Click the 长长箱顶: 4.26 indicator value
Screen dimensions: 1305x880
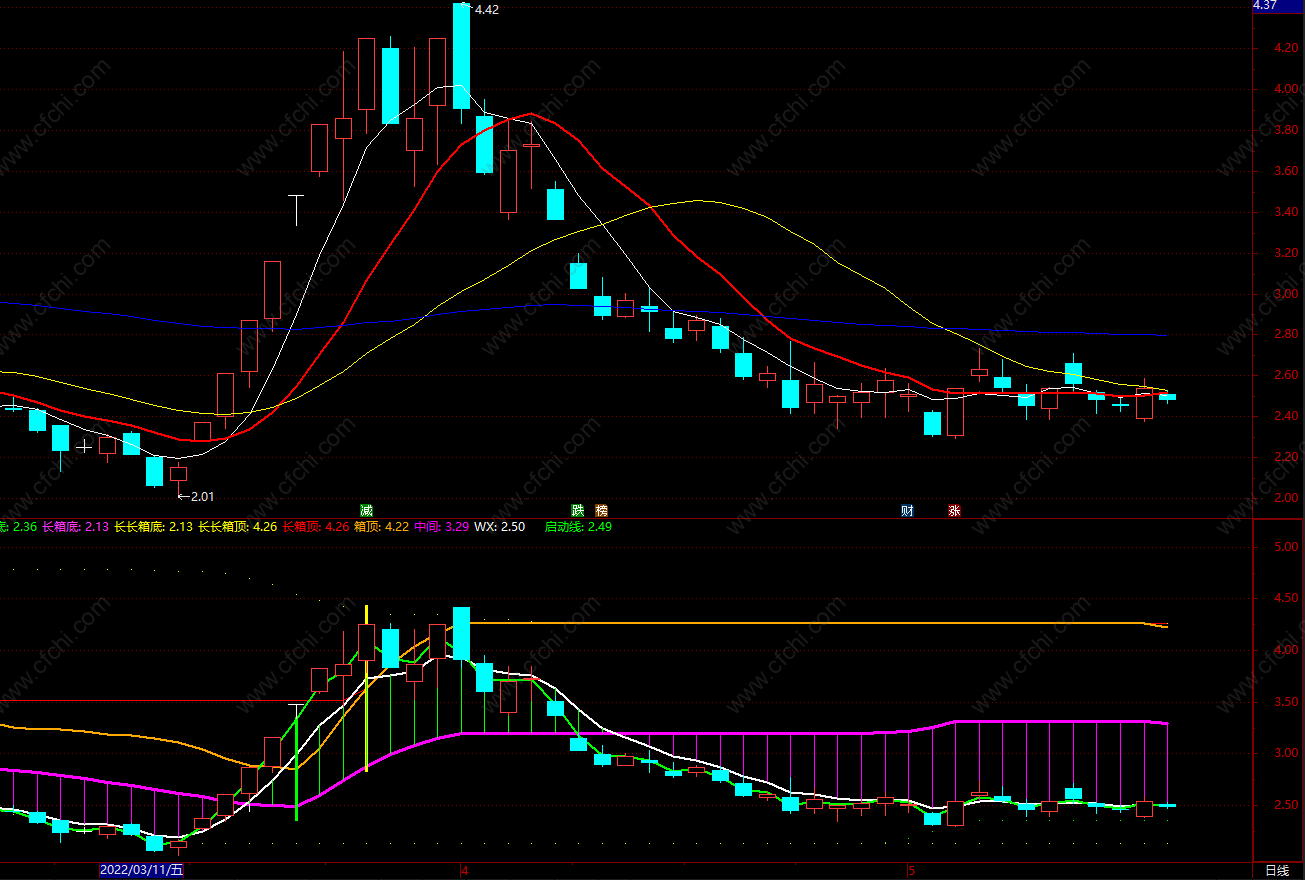pos(238,526)
